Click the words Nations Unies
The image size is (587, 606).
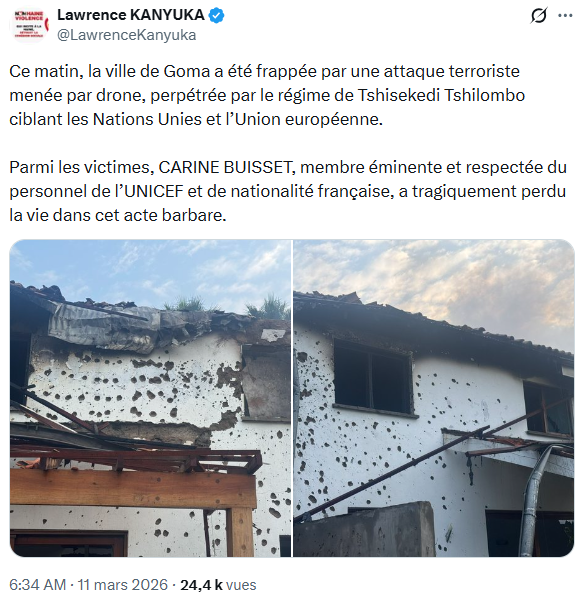[147, 119]
